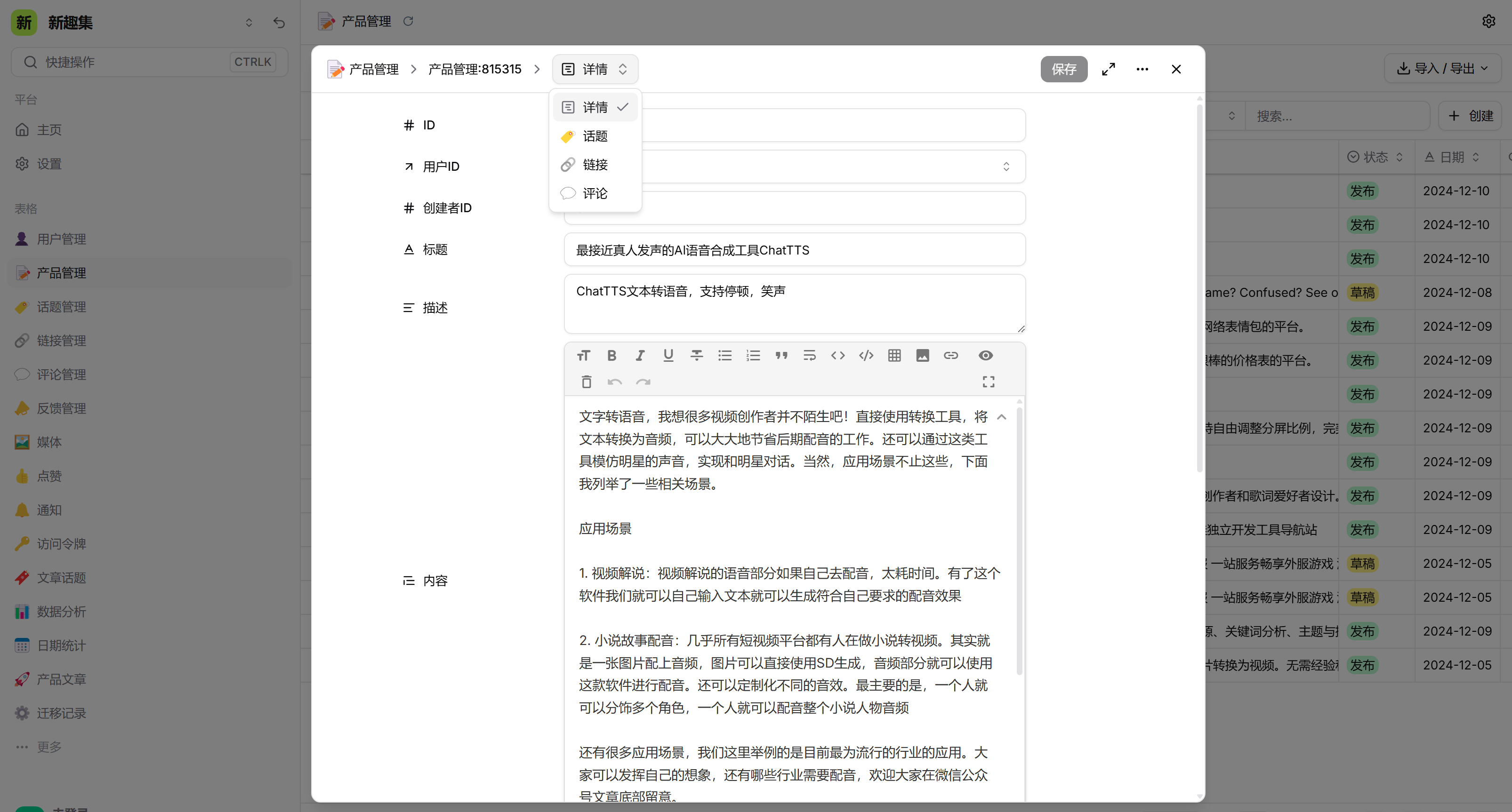1512x812 pixels.
Task: Insert an image into the content
Action: tap(922, 355)
